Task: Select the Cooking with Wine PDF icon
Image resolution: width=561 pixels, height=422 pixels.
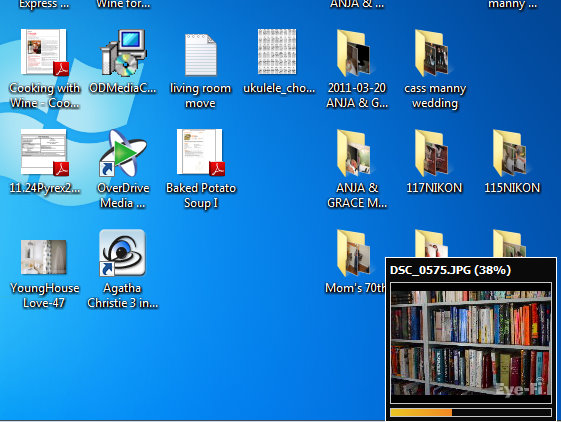Action: click(x=44, y=52)
